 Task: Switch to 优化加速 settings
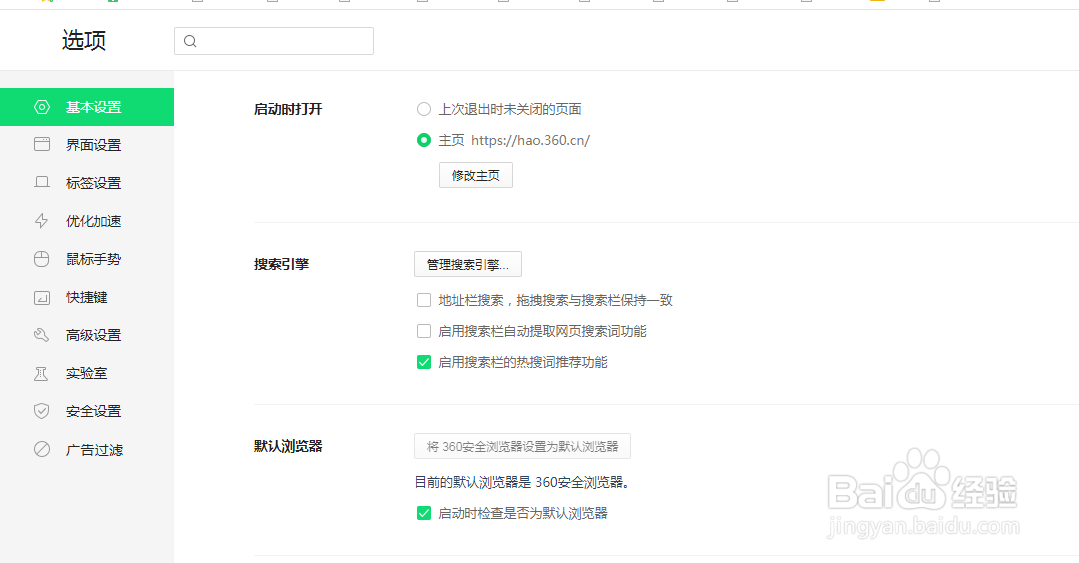[x=87, y=221]
